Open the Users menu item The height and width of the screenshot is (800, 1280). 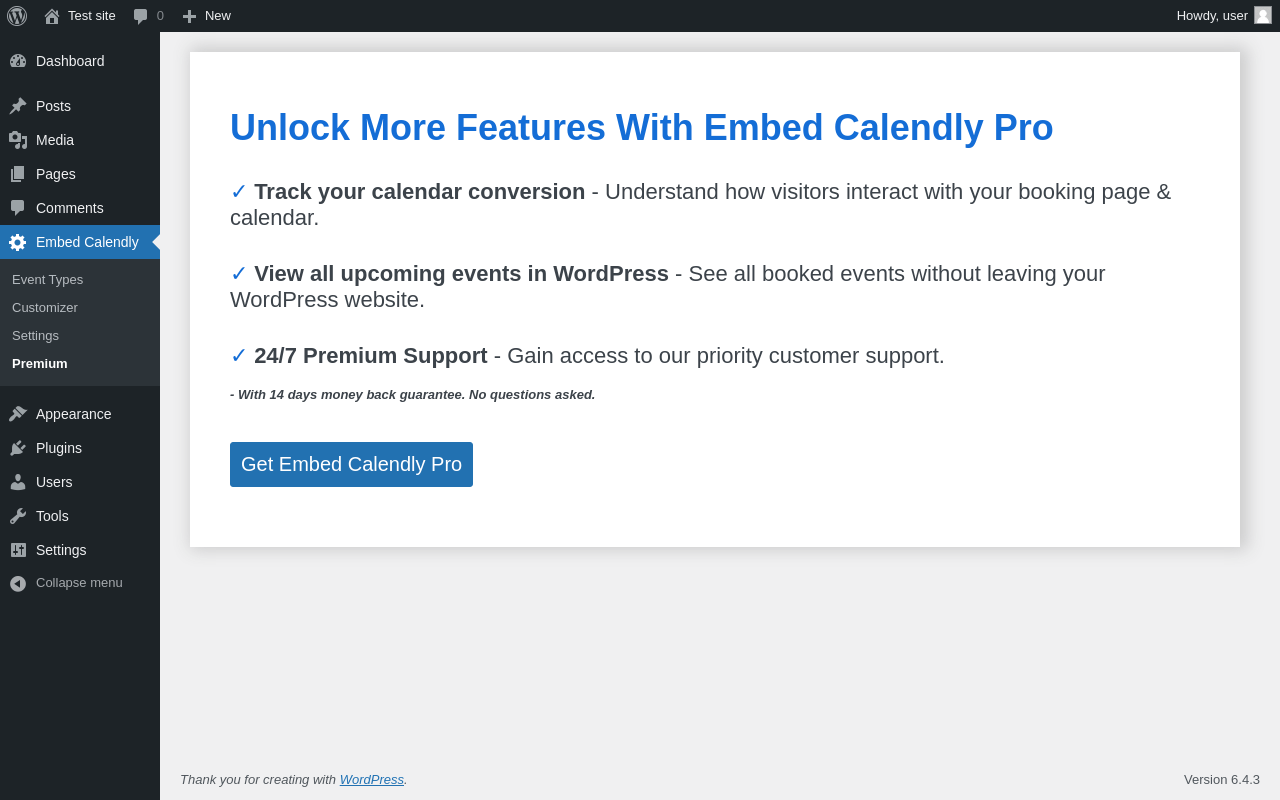[x=54, y=482]
